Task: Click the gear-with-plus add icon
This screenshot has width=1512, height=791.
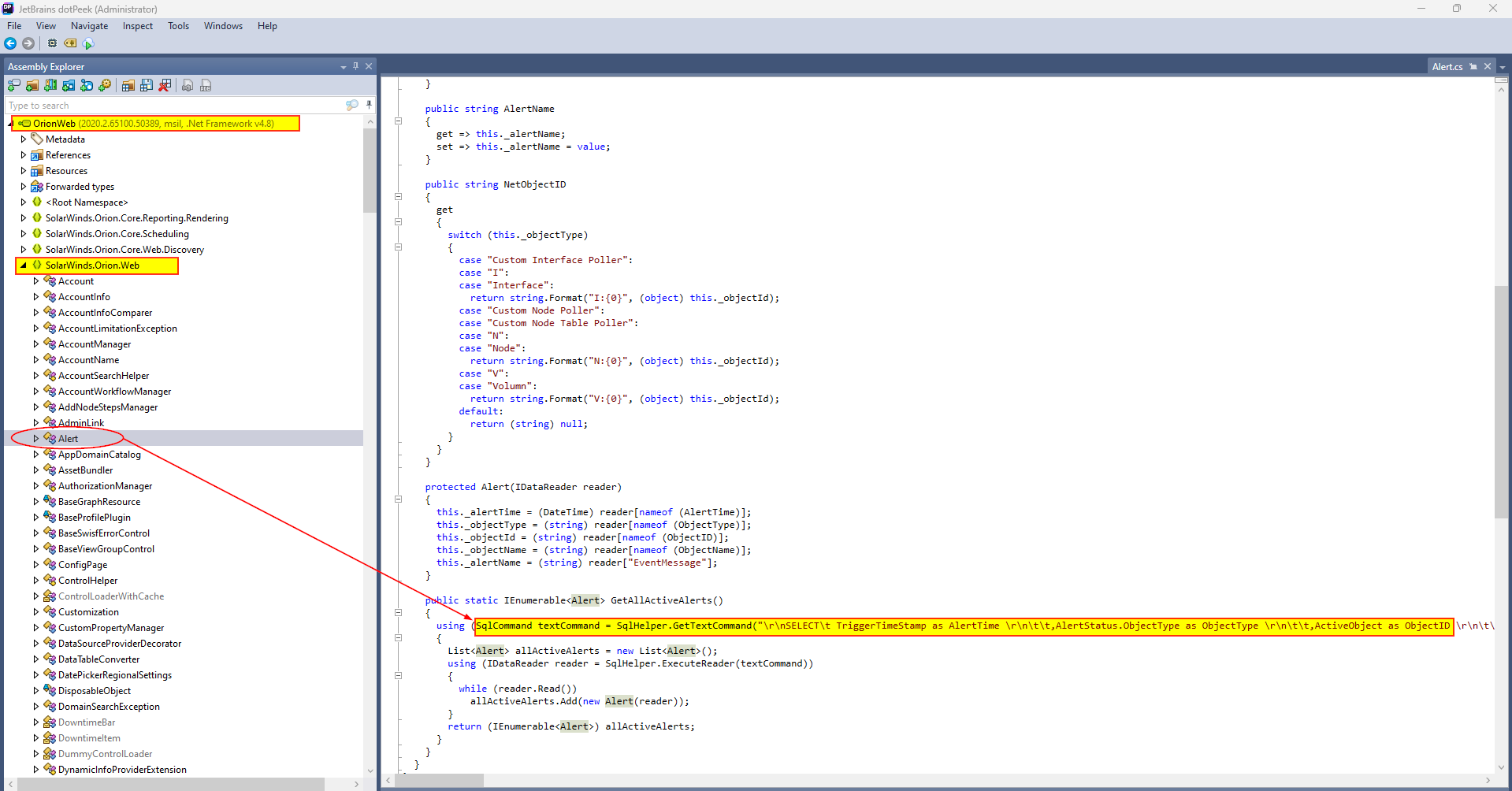Action: point(105,85)
